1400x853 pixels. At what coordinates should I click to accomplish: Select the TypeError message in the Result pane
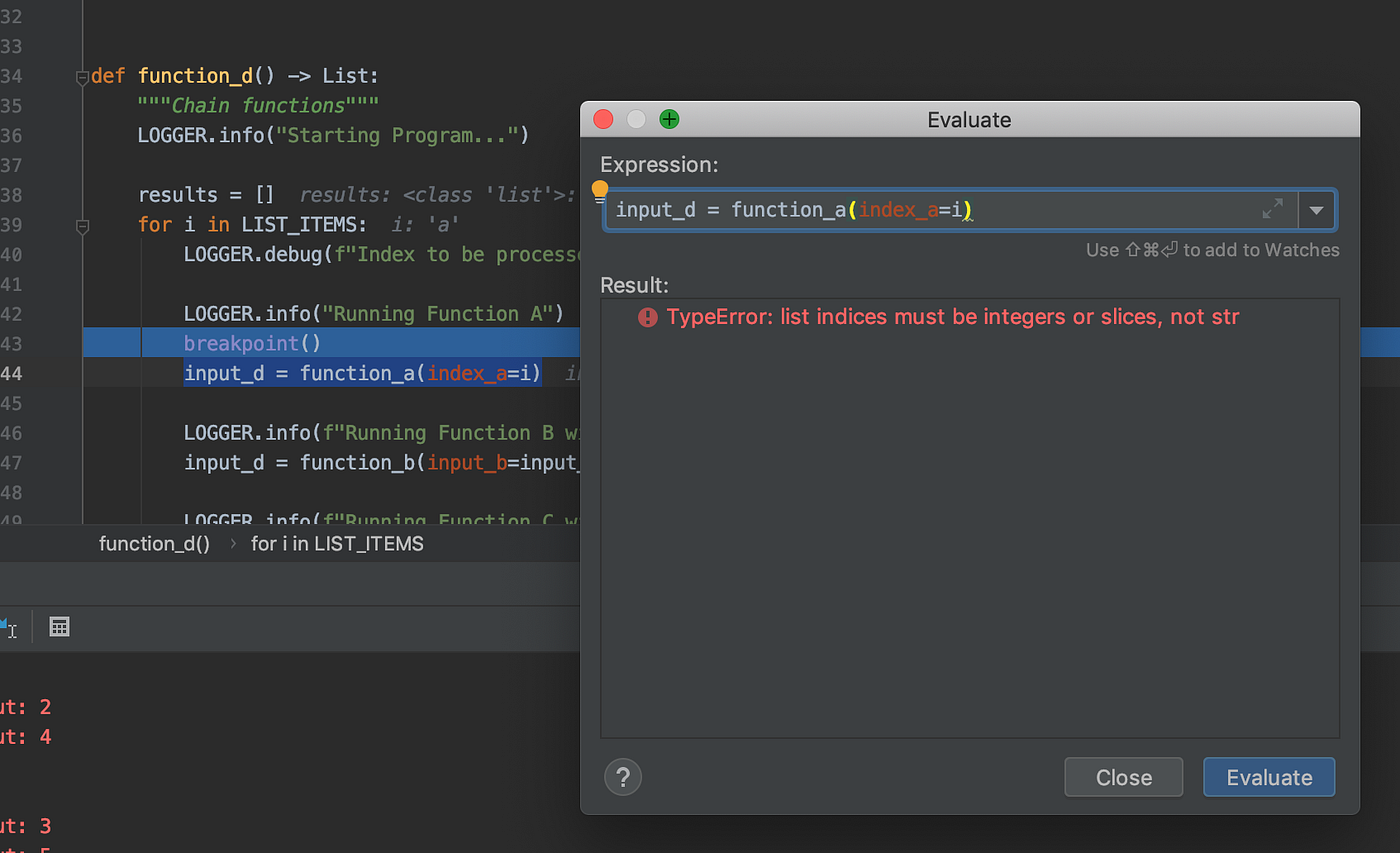click(x=950, y=316)
